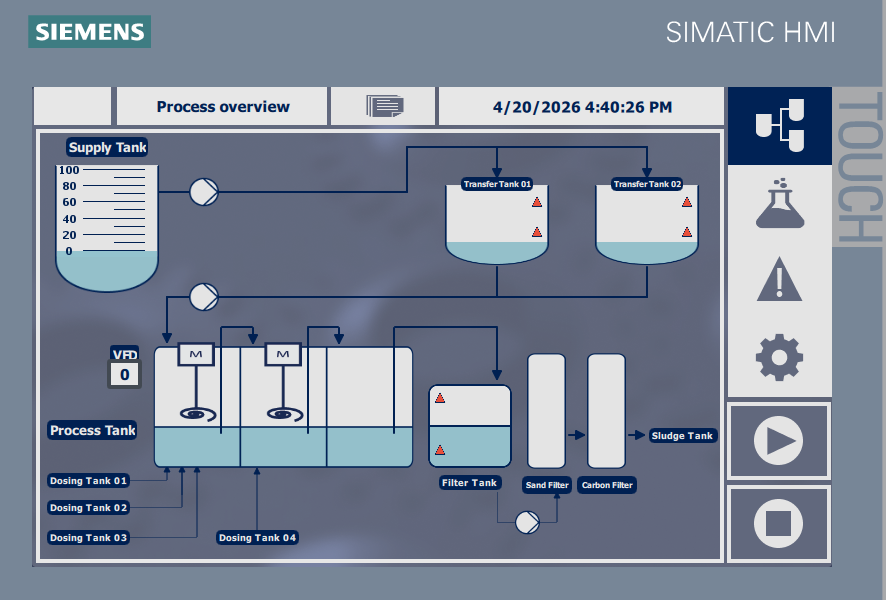Screen dimensions: 886x600
Task: Open the laboratory flask recipe screen
Action: point(780,203)
